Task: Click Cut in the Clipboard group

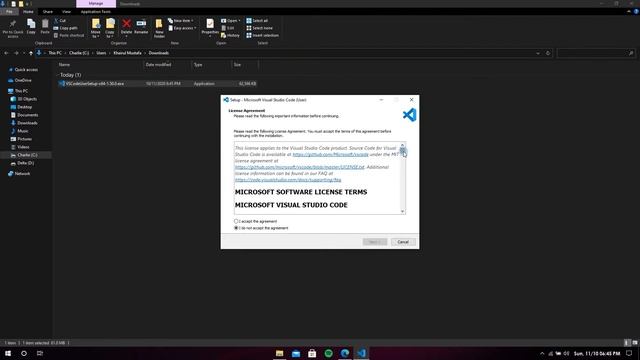Action: pos(60,20)
